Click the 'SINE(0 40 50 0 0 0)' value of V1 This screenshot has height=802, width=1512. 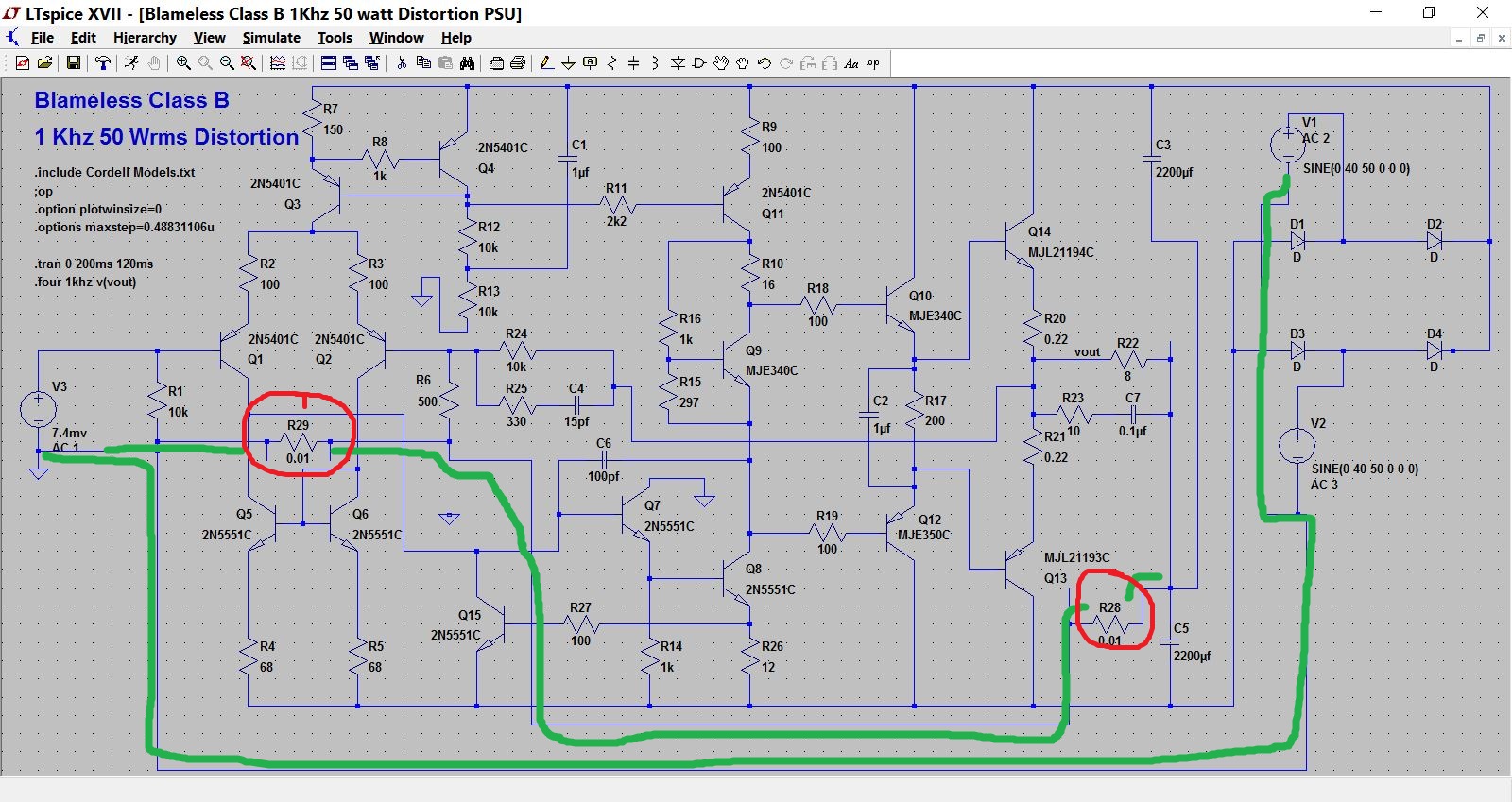[1356, 168]
